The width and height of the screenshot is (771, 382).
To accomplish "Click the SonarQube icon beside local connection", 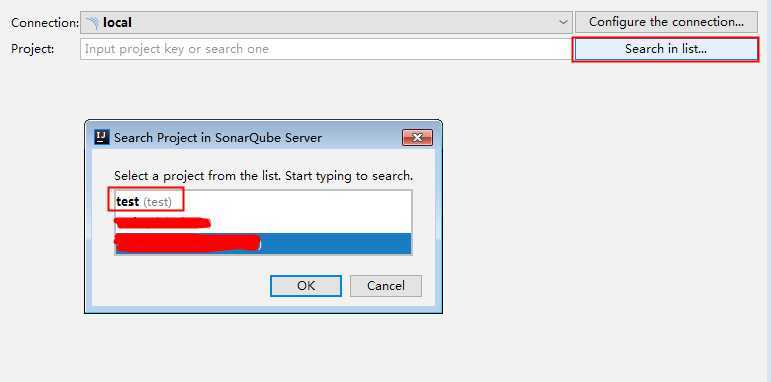I will click(92, 23).
